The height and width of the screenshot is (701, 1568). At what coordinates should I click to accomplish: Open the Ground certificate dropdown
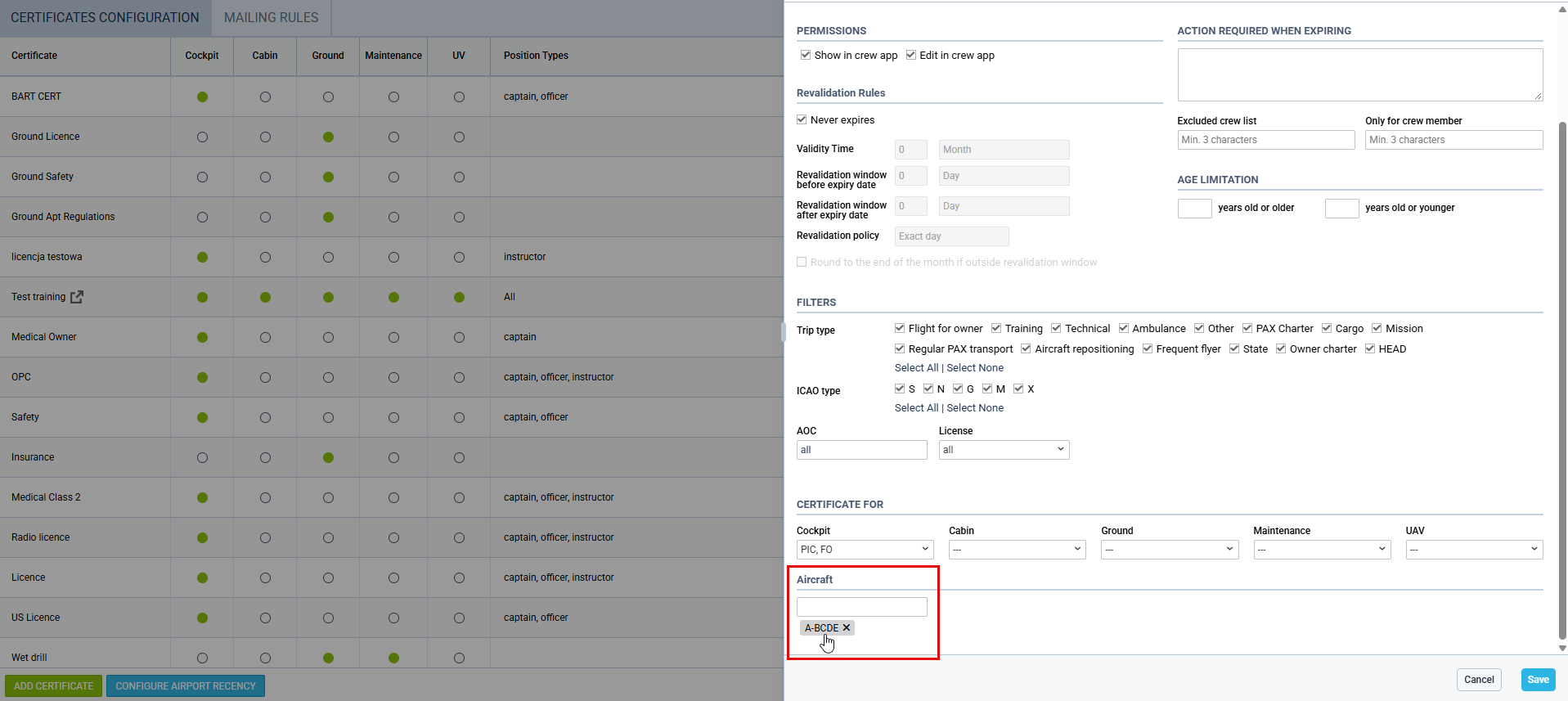pos(1169,550)
